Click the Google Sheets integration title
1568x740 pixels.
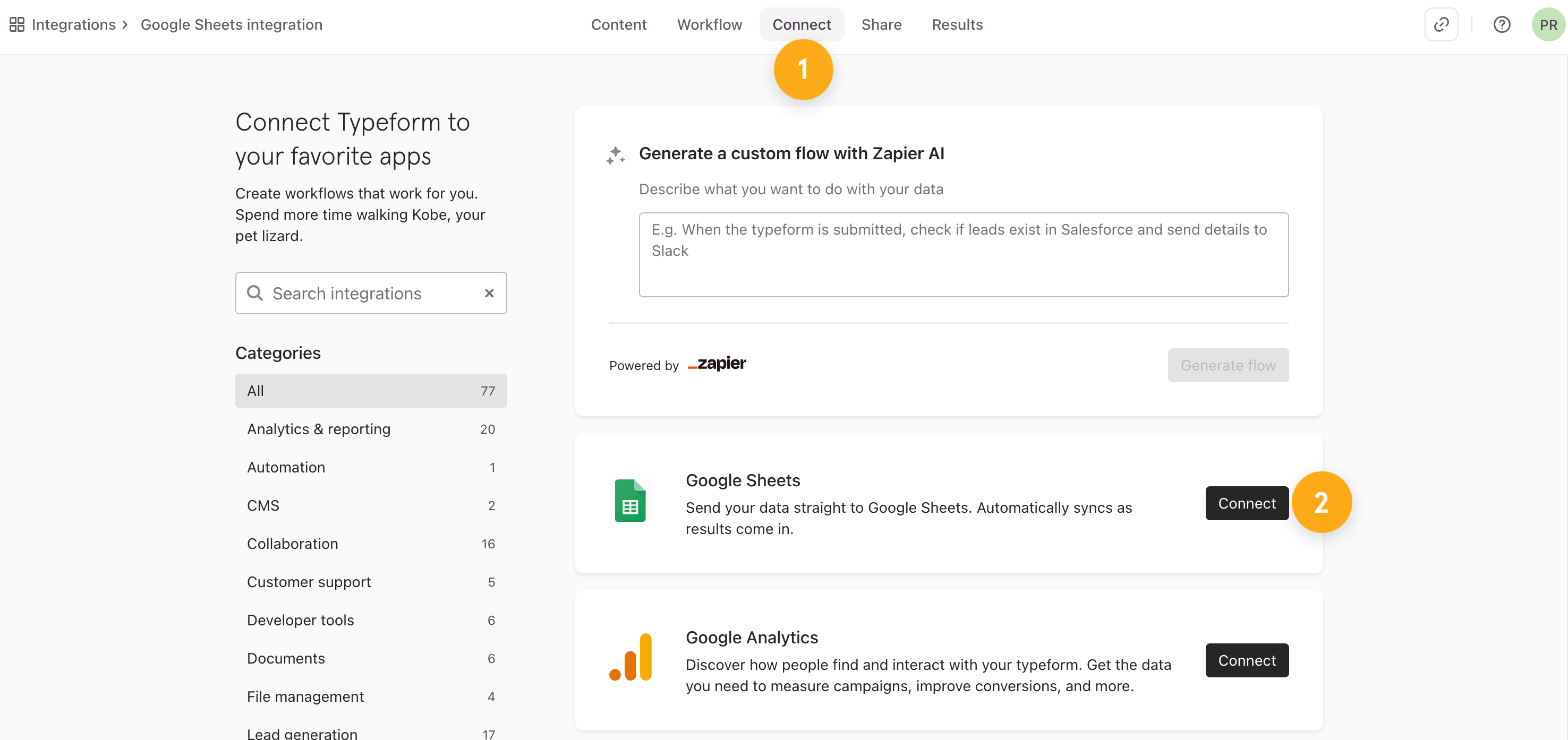231,24
